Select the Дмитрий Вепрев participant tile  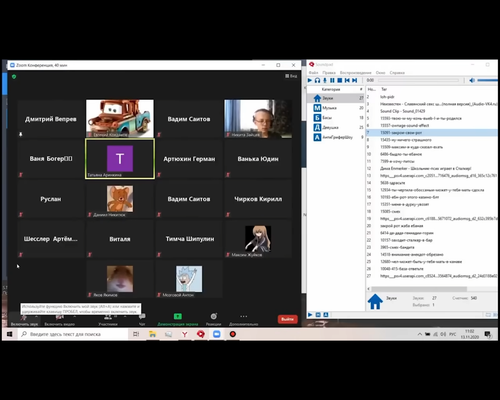coord(51,119)
